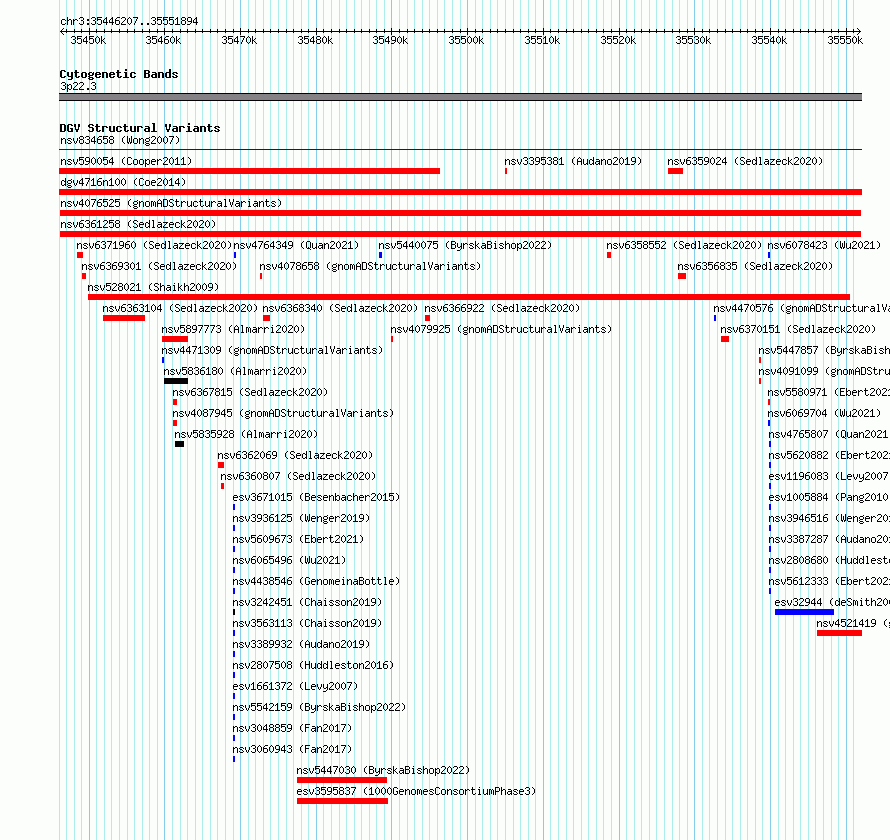Open the nsv3563113 (Chaisson2019) label
The height and width of the screenshot is (840, 890).
point(307,623)
